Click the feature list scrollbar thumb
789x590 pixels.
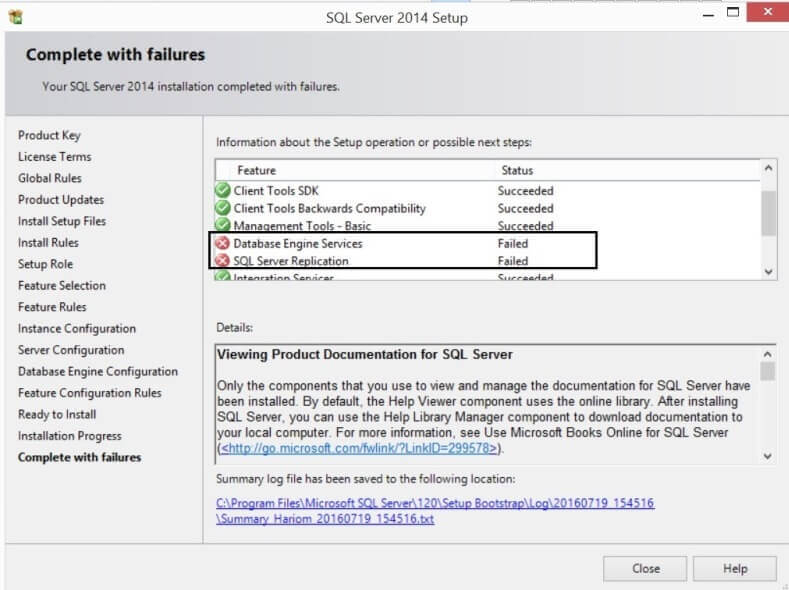768,213
